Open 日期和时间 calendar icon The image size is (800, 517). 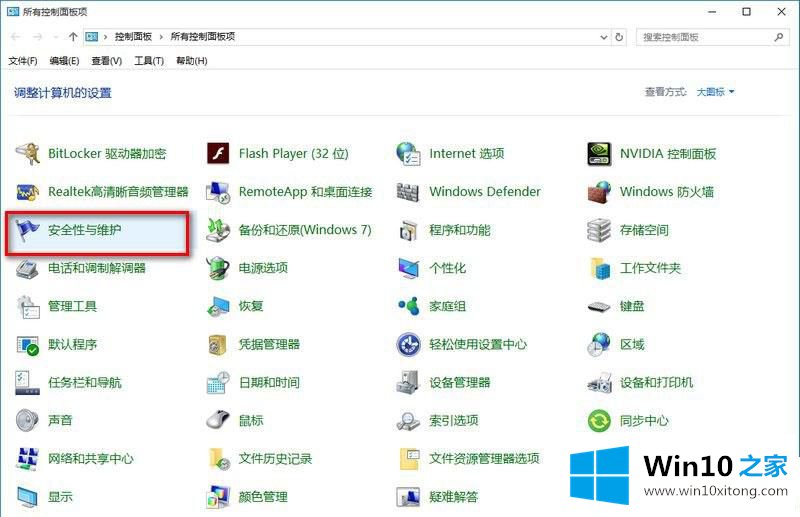(218, 383)
